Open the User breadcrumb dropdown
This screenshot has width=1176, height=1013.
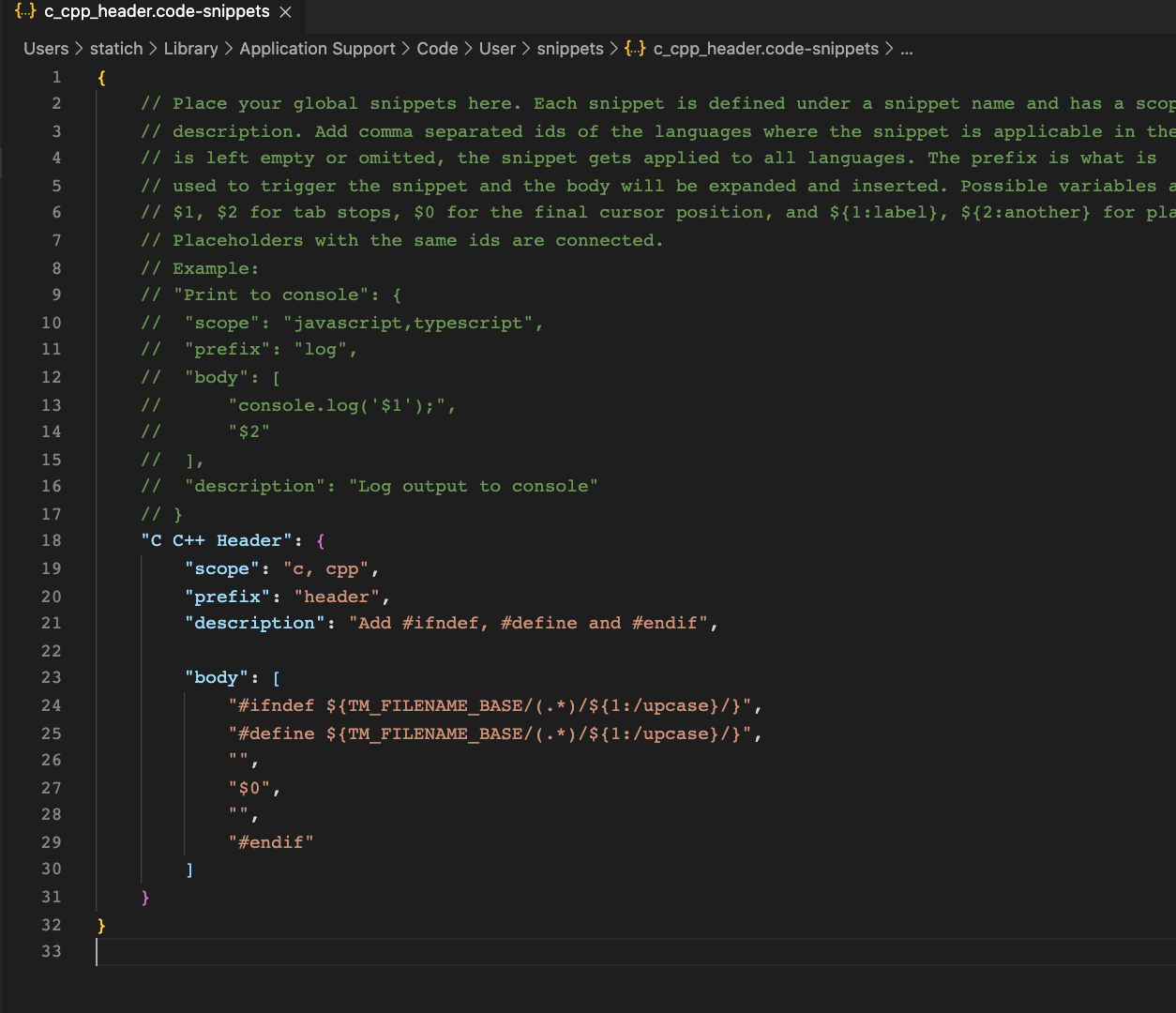point(497,49)
